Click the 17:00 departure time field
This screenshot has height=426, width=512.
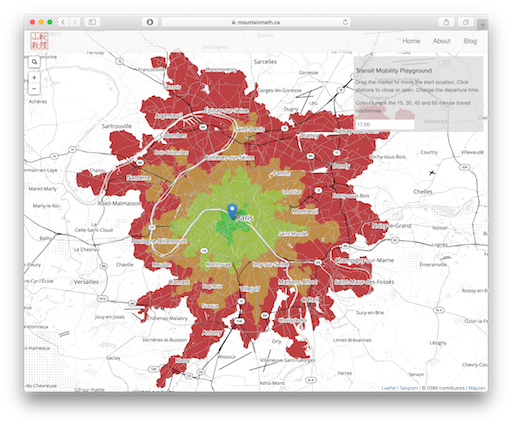(385, 124)
